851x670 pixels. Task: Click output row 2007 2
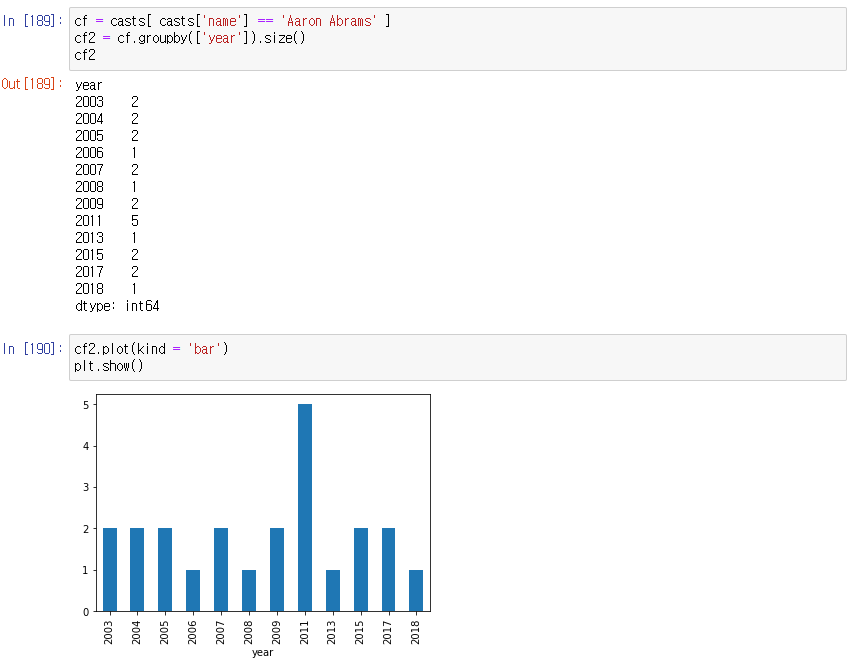click(x=107, y=170)
